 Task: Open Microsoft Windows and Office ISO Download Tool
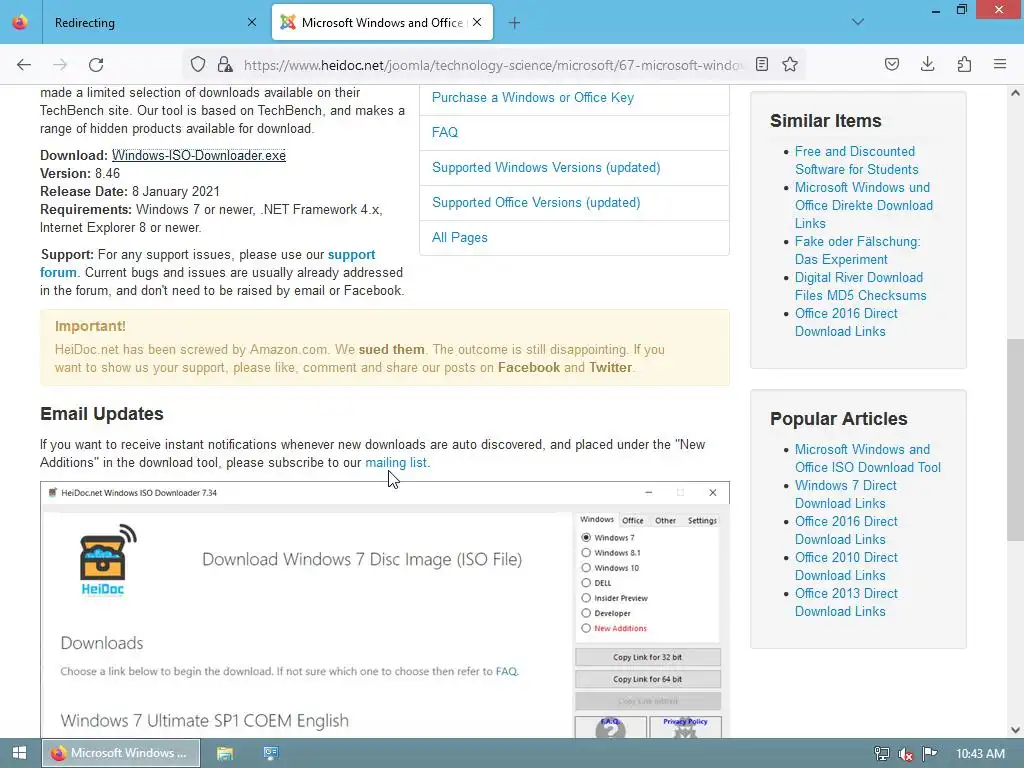coord(867,458)
